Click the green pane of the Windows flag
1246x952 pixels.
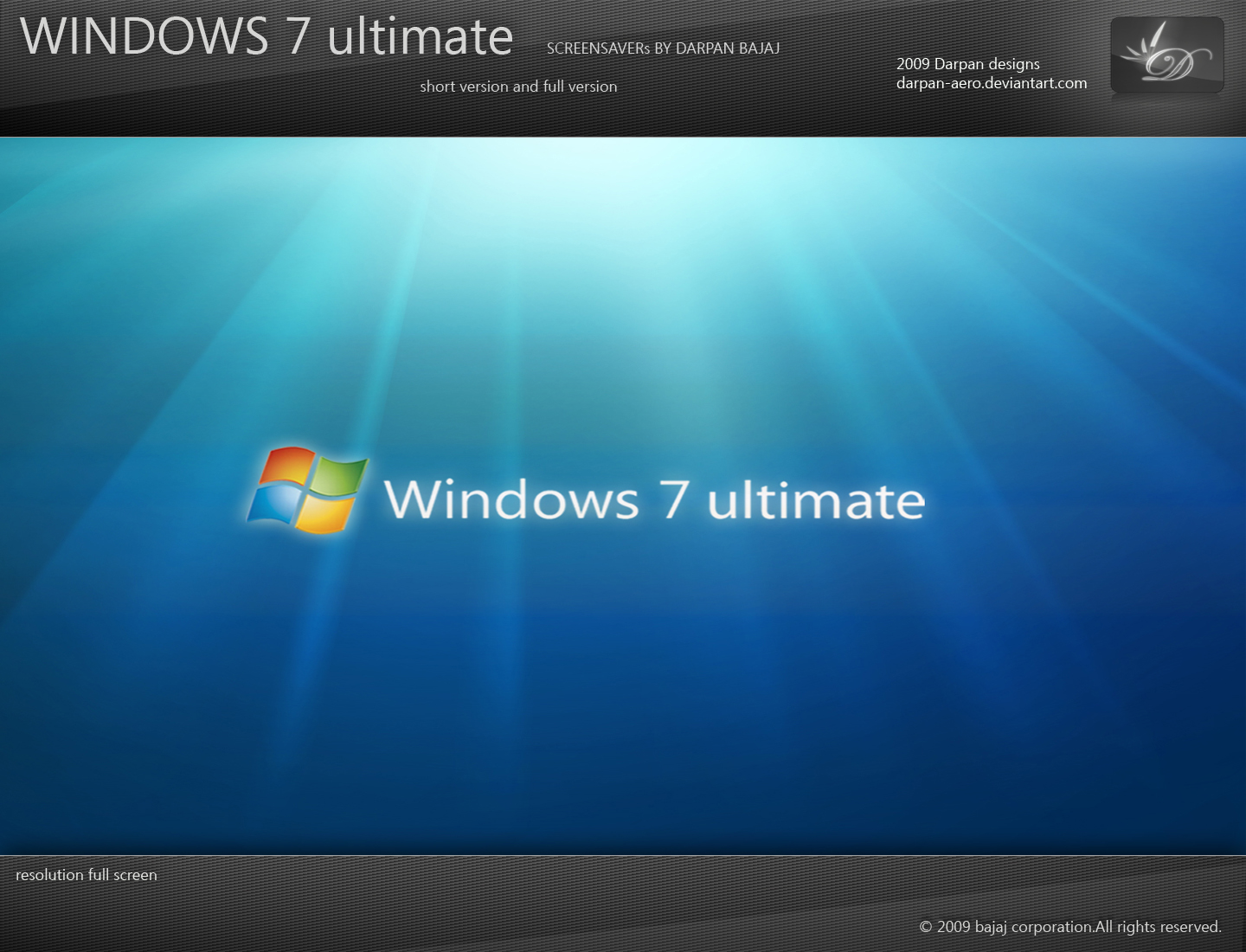(x=340, y=477)
